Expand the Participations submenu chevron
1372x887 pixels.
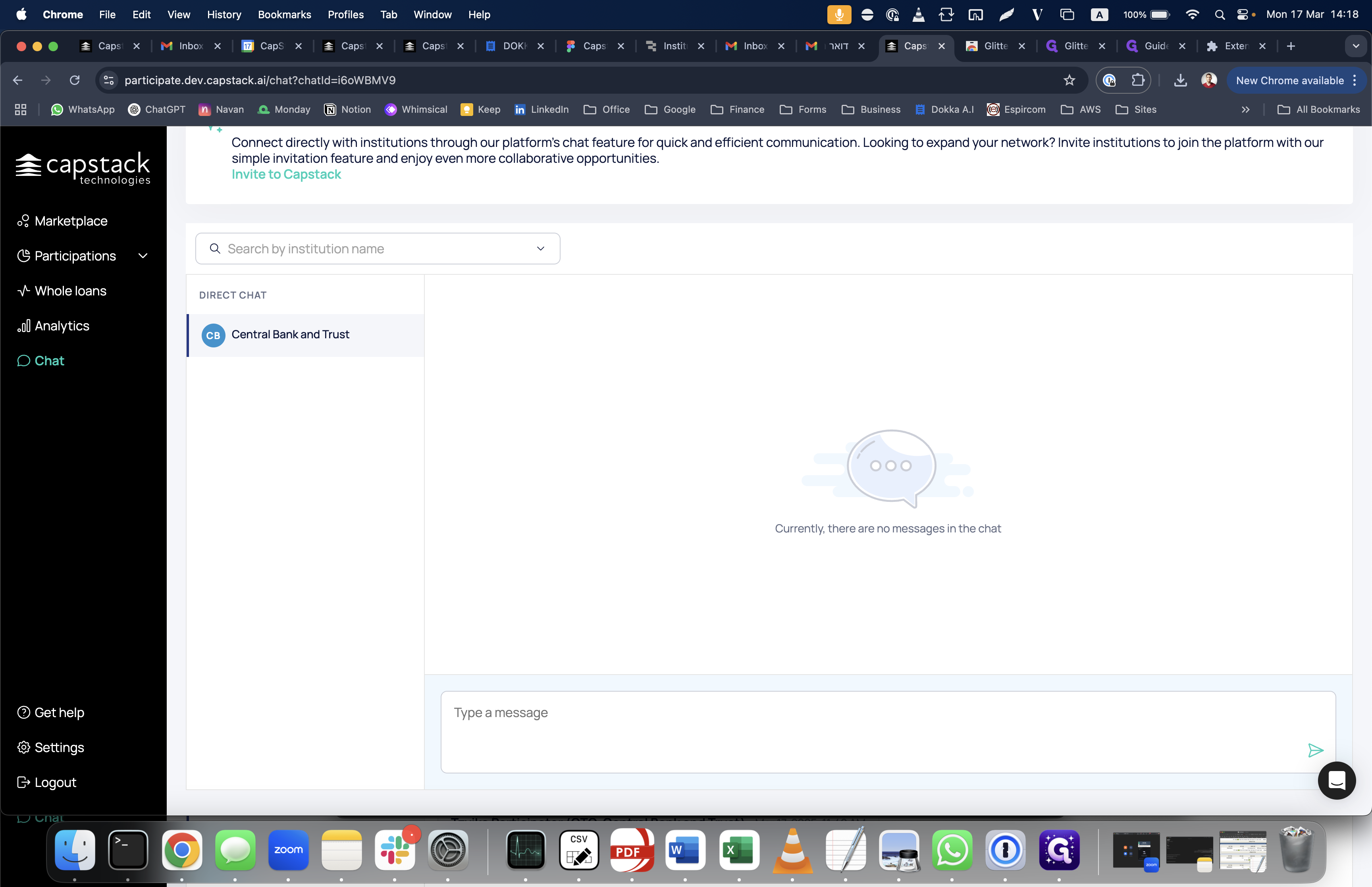coord(143,256)
